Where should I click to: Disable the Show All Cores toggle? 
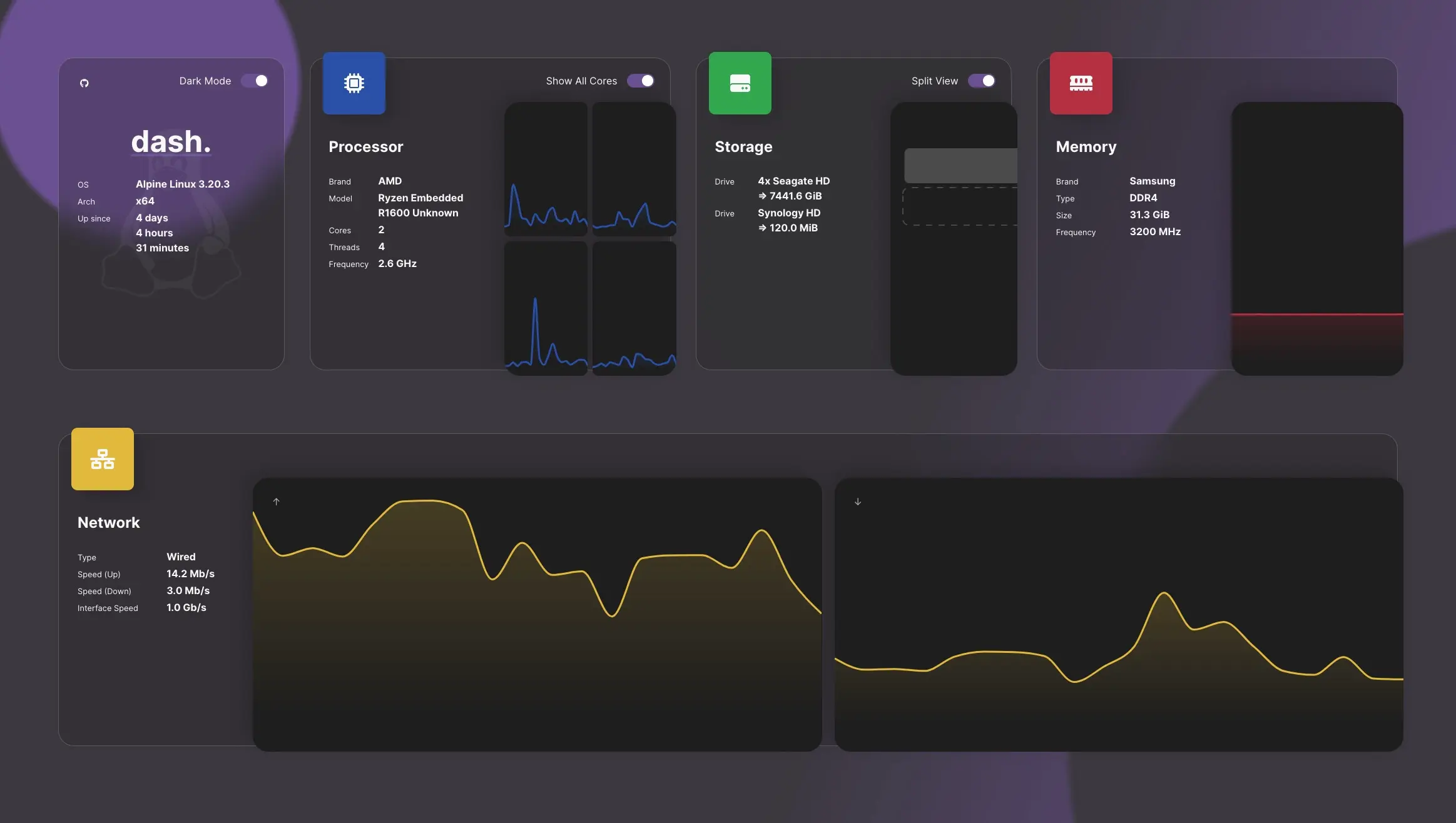pos(641,81)
